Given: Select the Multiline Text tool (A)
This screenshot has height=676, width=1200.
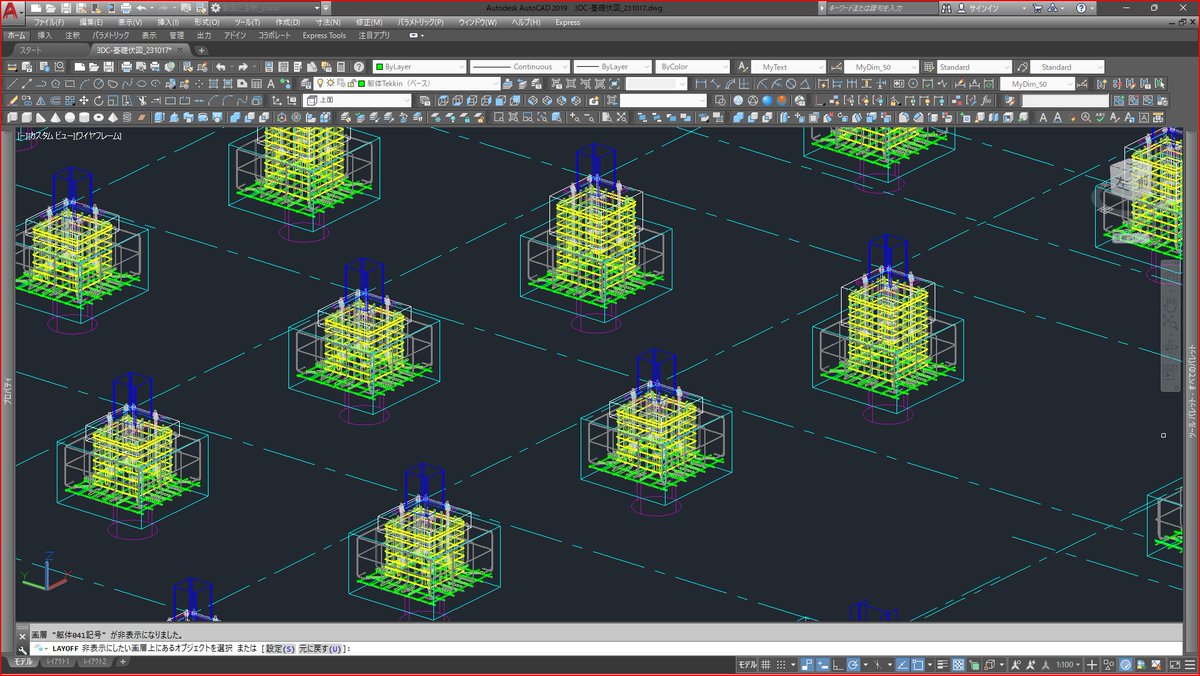Looking at the screenshot, I should point(270,84).
